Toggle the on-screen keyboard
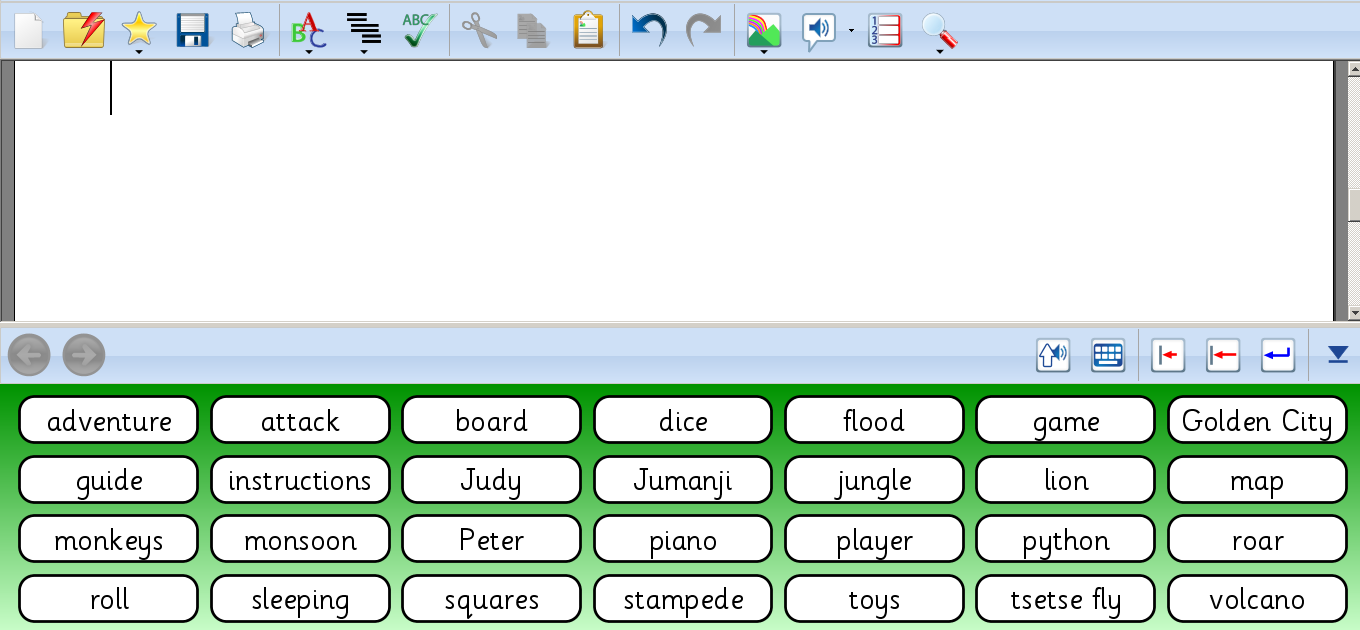The image size is (1360, 630). [1108, 355]
